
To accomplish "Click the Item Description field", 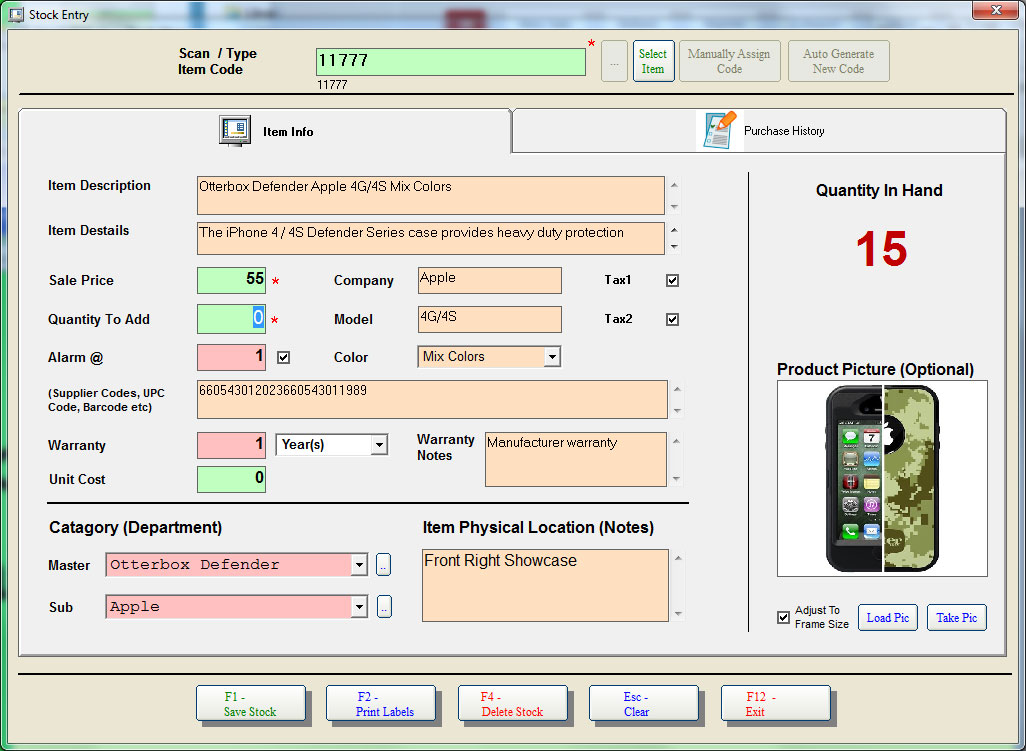I will pos(431,195).
